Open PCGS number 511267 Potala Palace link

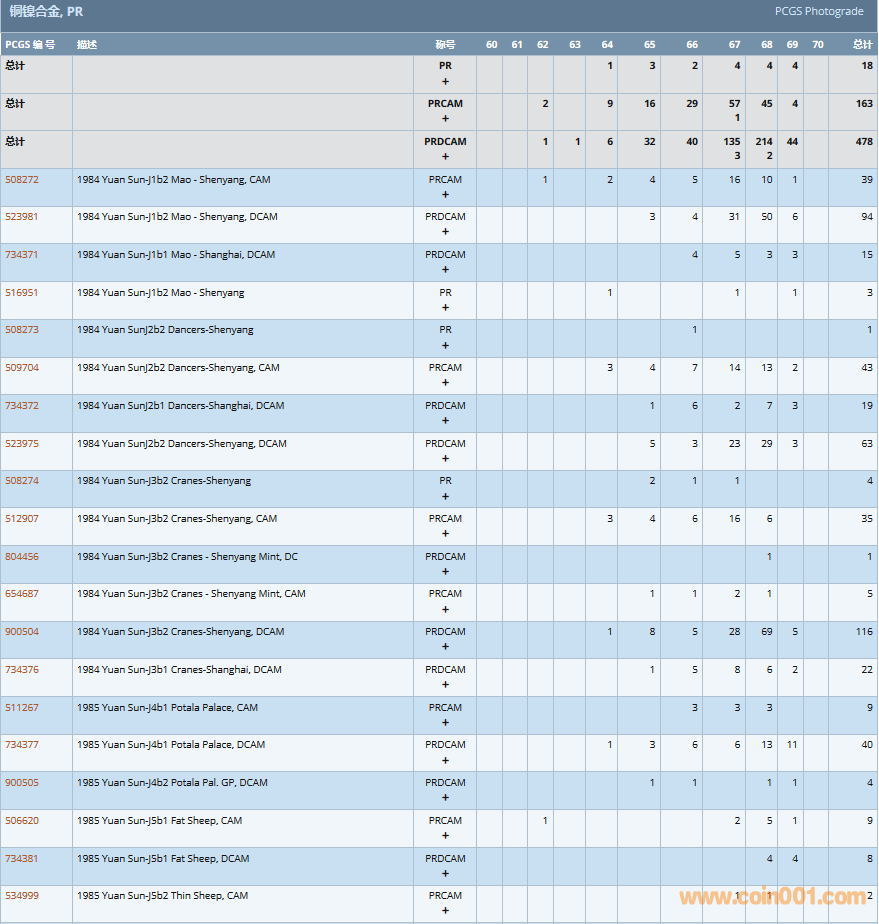click(x=22, y=708)
